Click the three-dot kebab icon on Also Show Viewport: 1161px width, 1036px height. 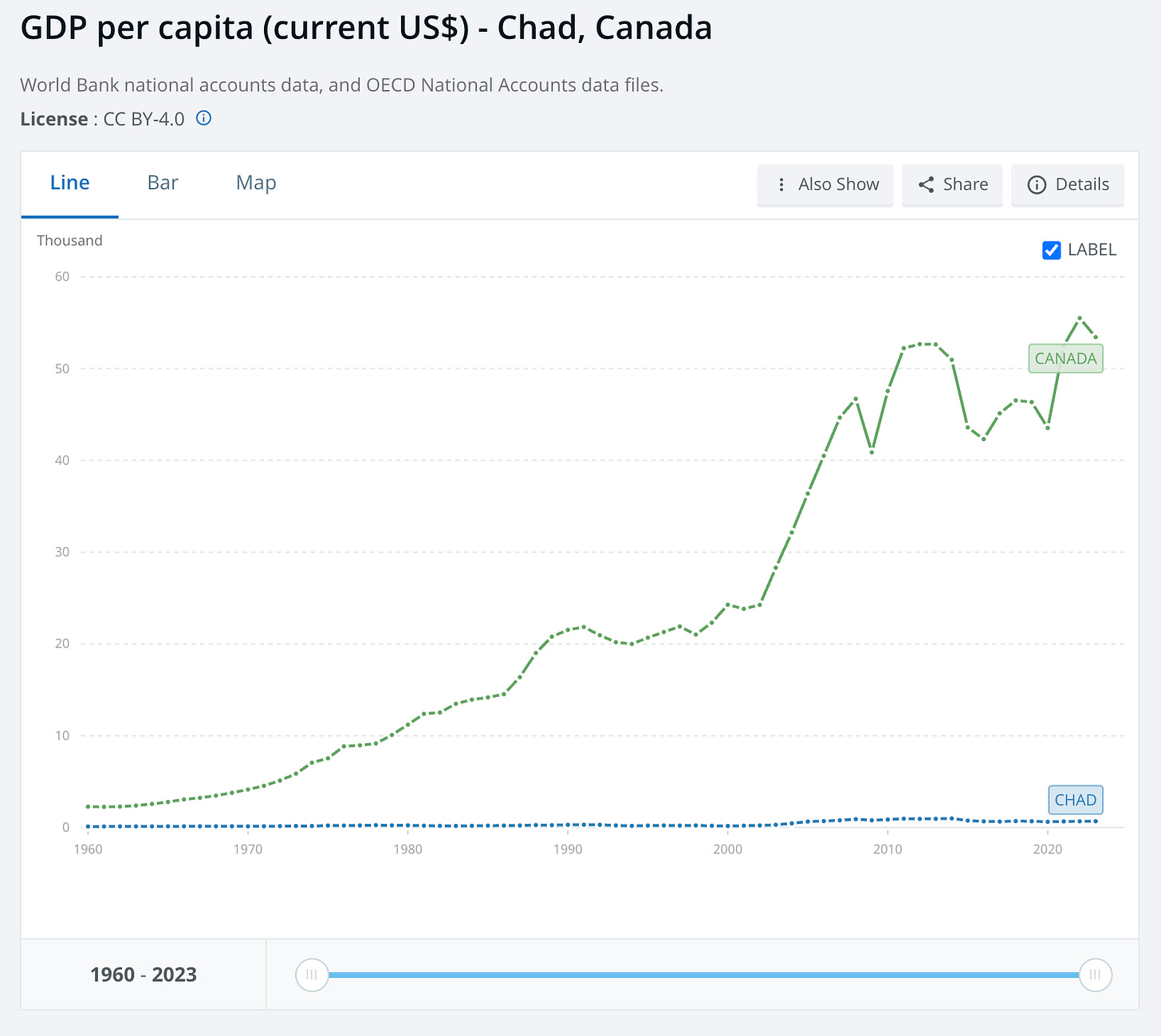pyautogui.click(x=781, y=184)
